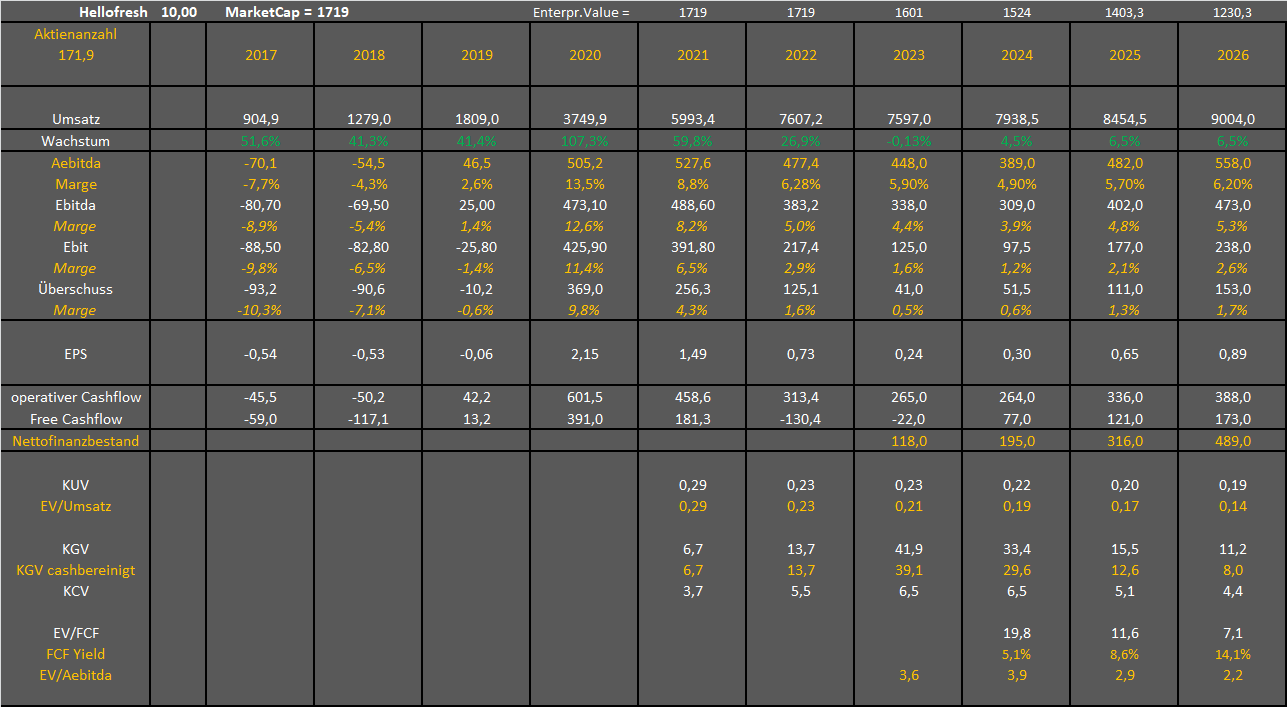The height and width of the screenshot is (707, 1287).
Task: Click EV/FCF value 19,8 for 2024
Action: (1017, 633)
